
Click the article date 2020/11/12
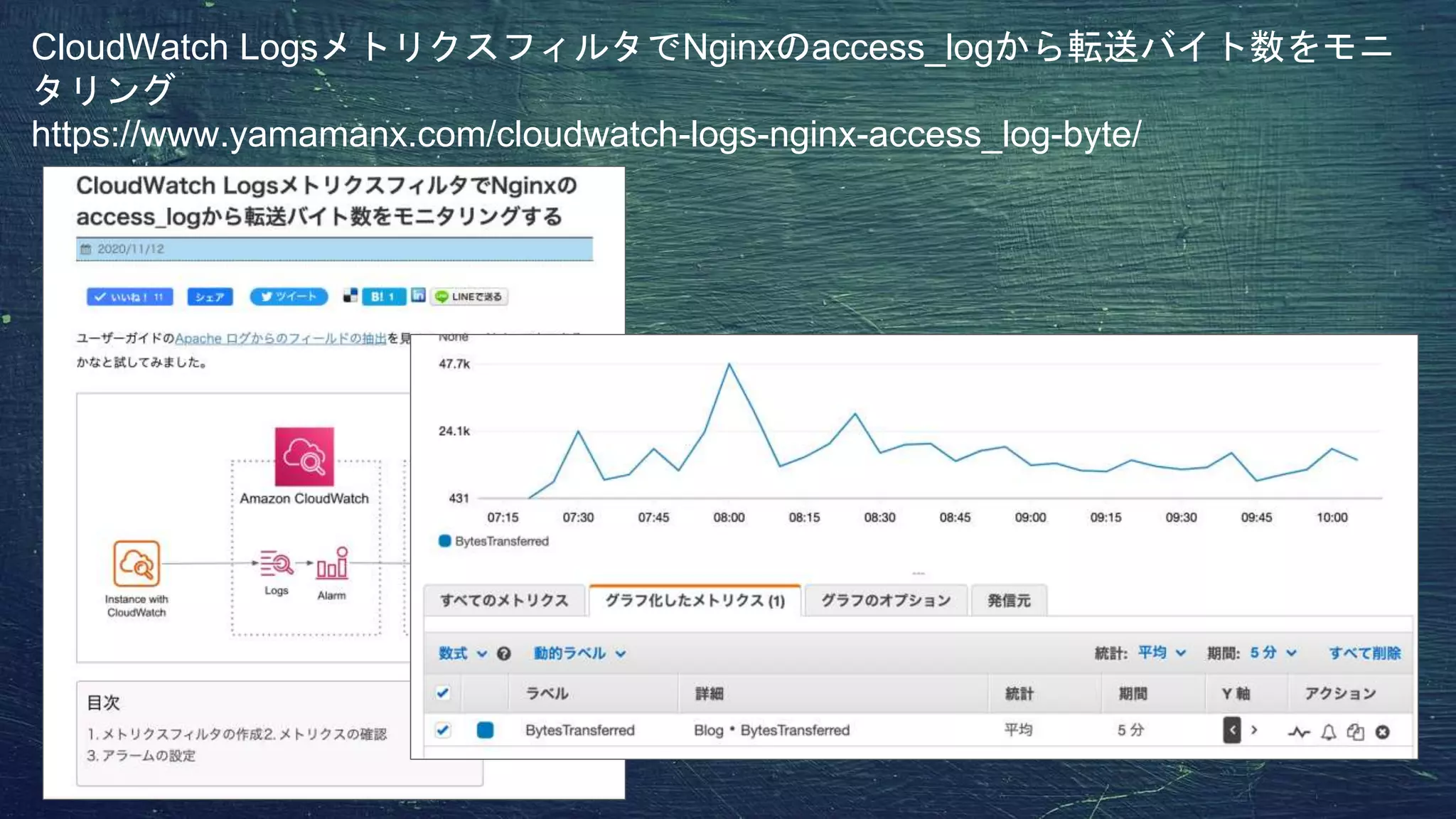pyautogui.click(x=131, y=249)
